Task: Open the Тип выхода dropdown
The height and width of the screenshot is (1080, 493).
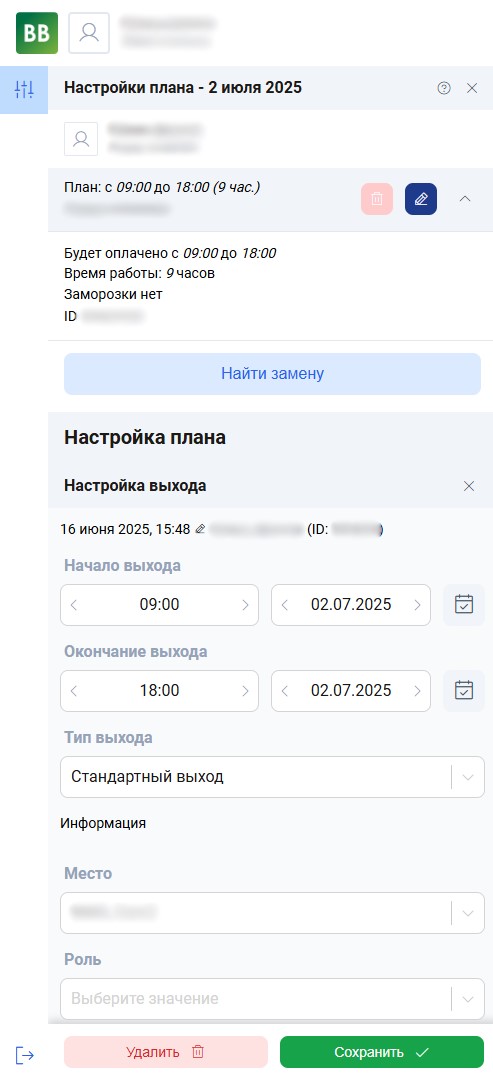Action: click(x=273, y=777)
